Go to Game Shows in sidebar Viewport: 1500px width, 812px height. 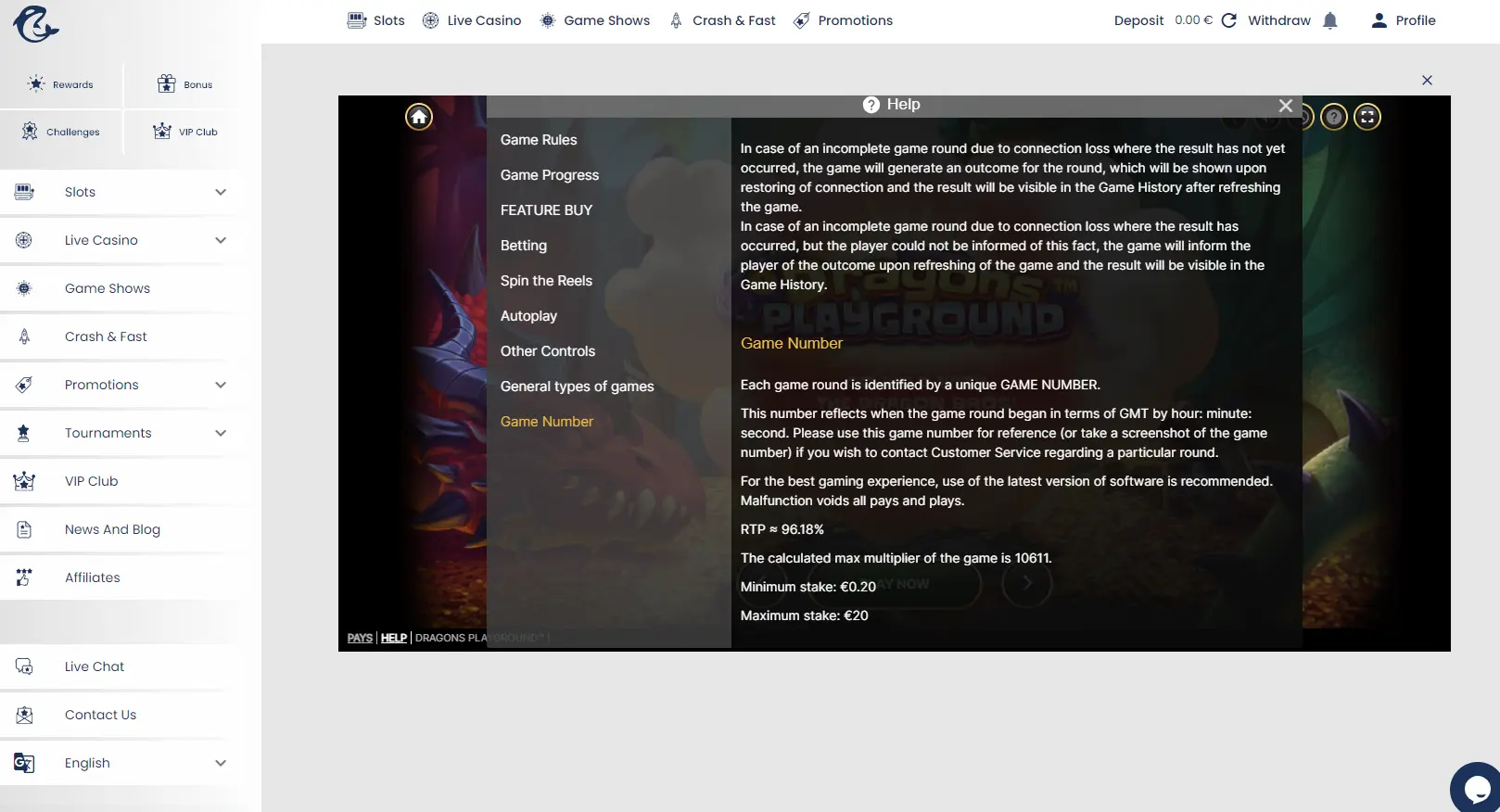(108, 288)
